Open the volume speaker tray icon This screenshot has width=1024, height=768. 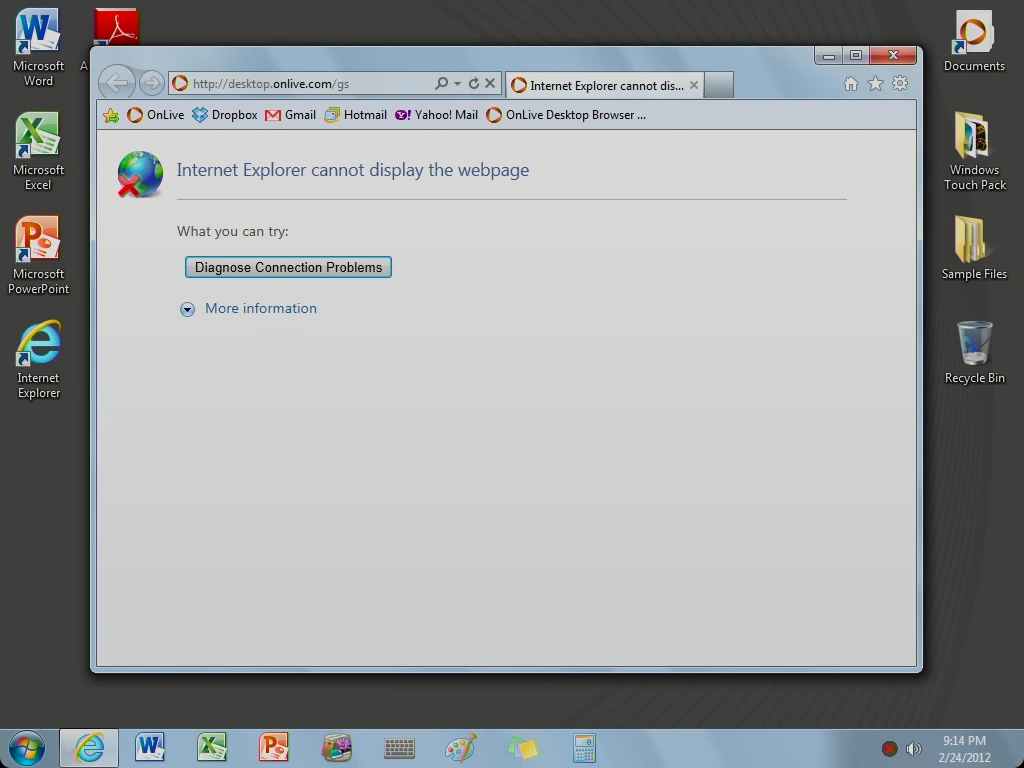[914, 749]
